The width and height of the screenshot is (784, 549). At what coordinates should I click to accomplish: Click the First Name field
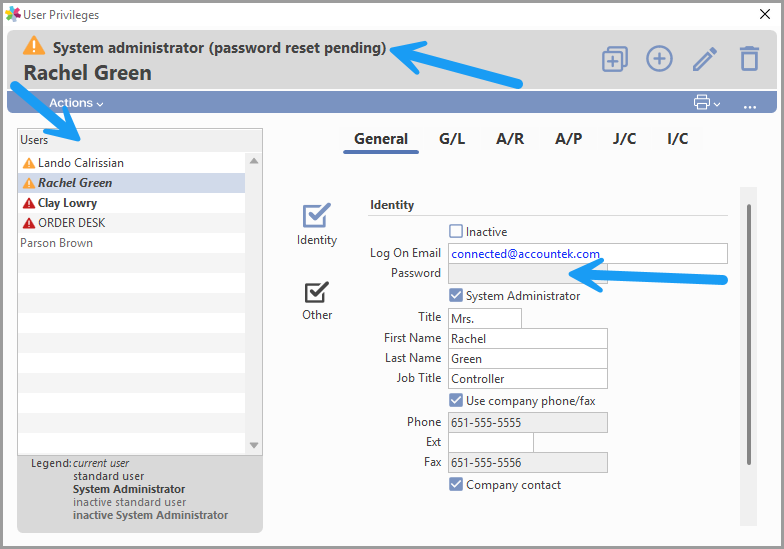[528, 338]
